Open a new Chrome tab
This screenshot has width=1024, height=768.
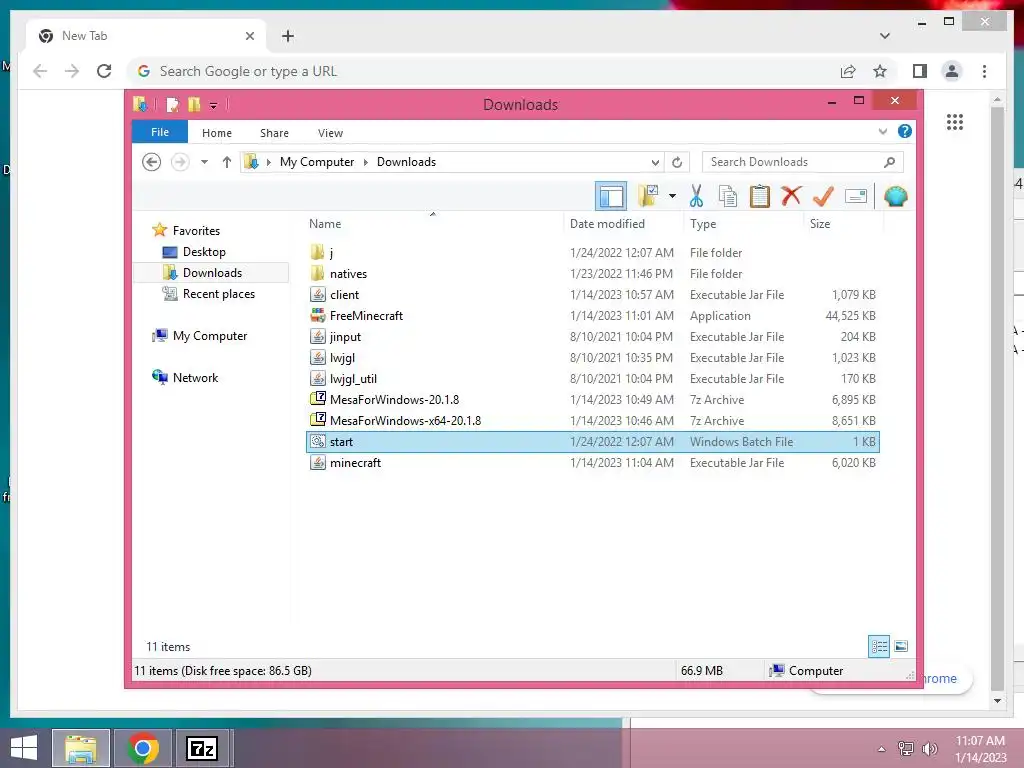[x=287, y=36]
